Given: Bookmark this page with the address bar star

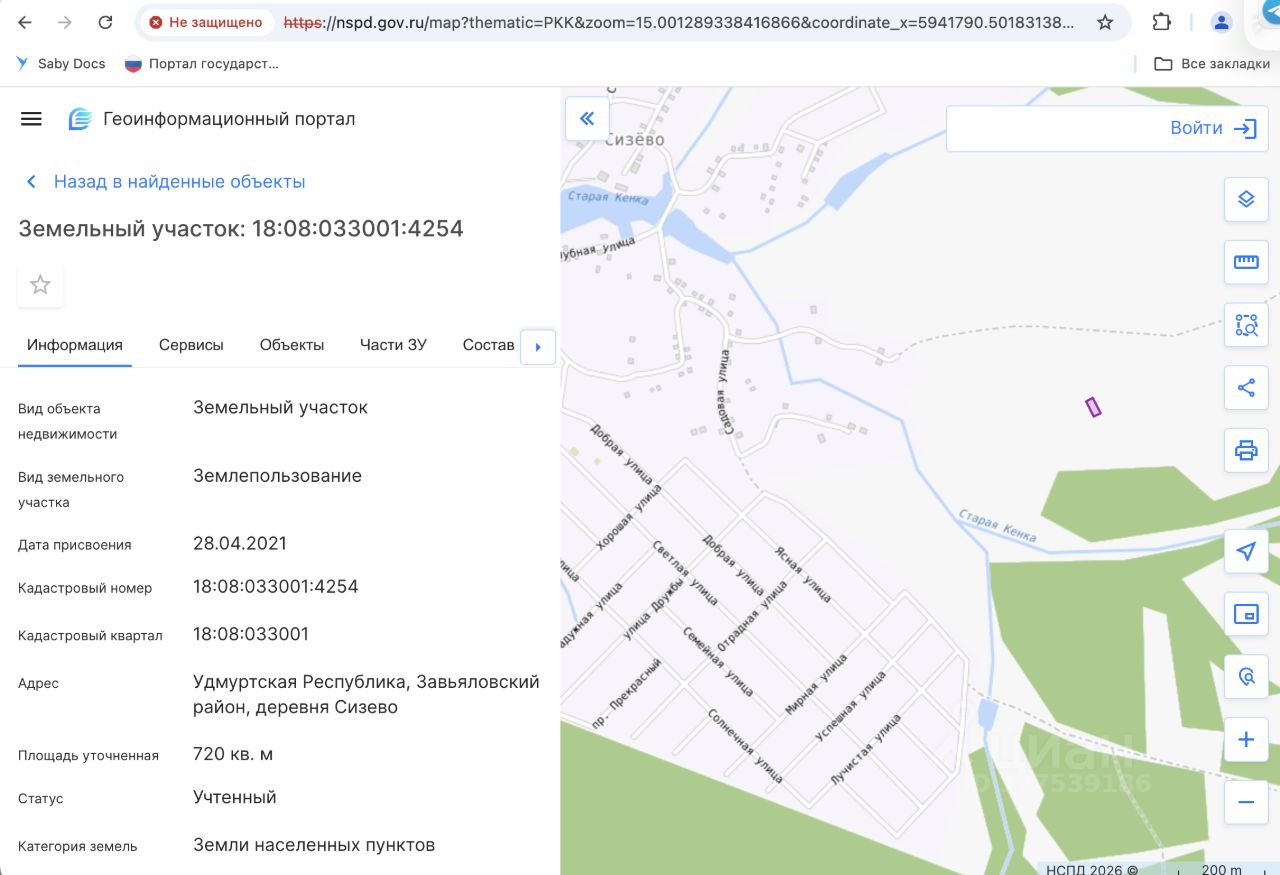Looking at the screenshot, I should (1105, 22).
